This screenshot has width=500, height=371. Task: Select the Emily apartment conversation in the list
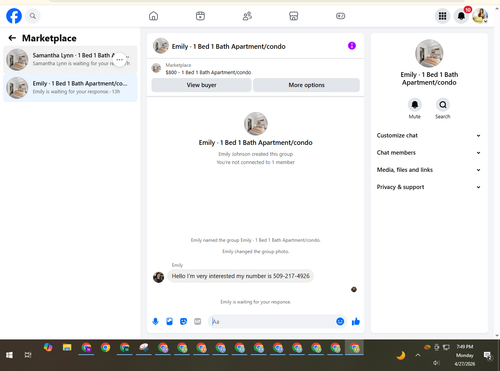click(x=70, y=88)
